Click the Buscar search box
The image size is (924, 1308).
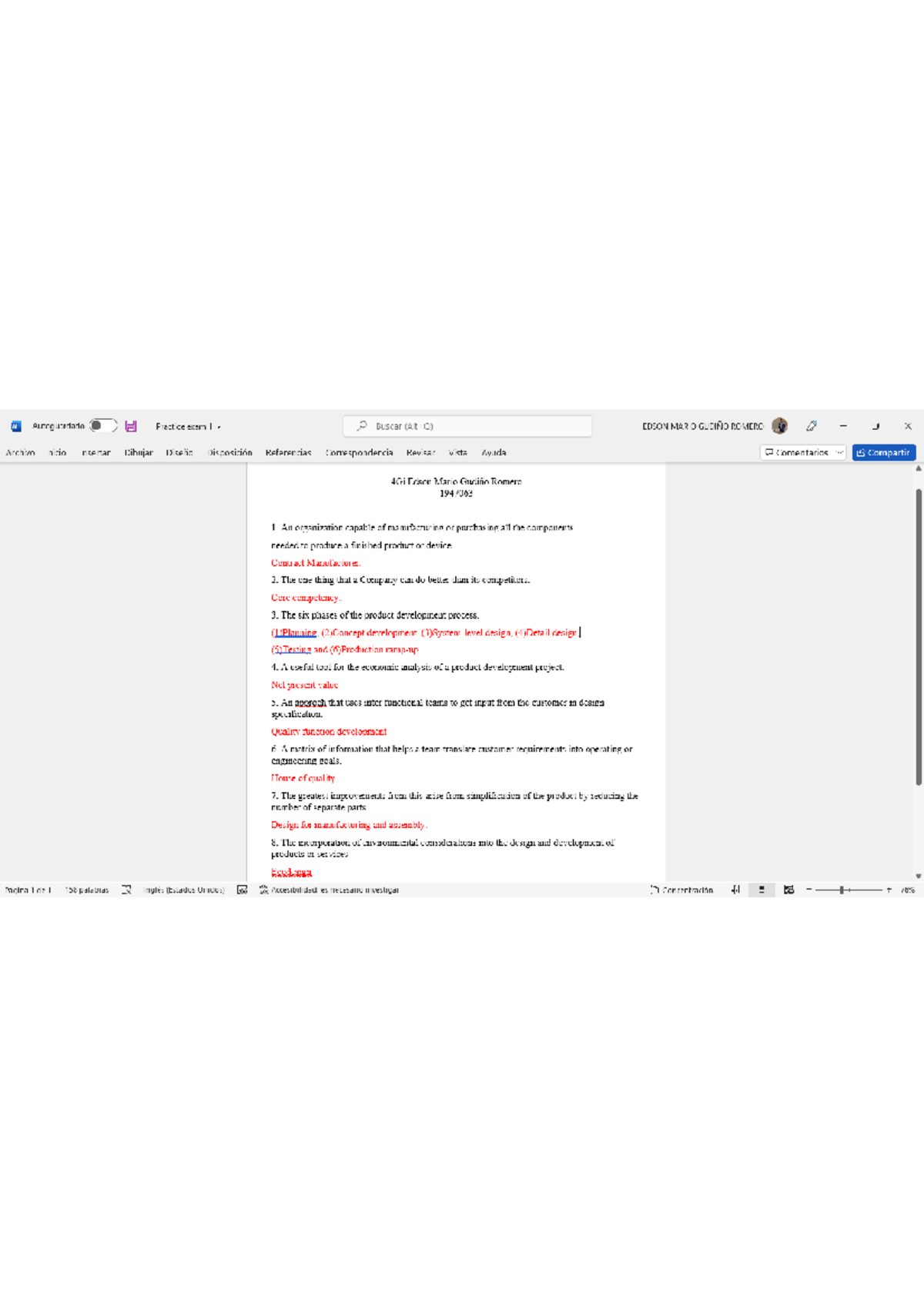pyautogui.click(x=467, y=426)
